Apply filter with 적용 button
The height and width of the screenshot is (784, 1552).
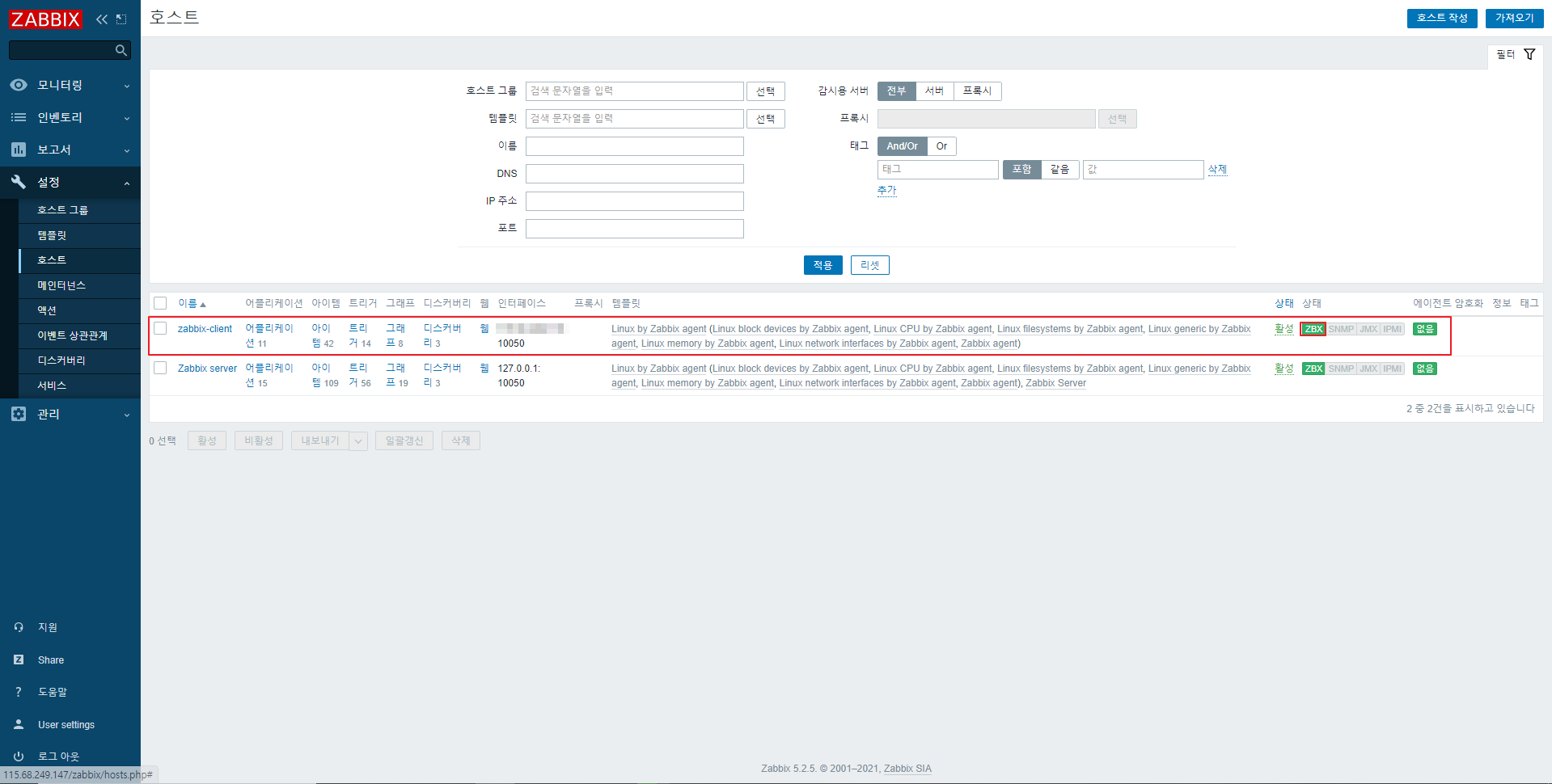(x=823, y=265)
